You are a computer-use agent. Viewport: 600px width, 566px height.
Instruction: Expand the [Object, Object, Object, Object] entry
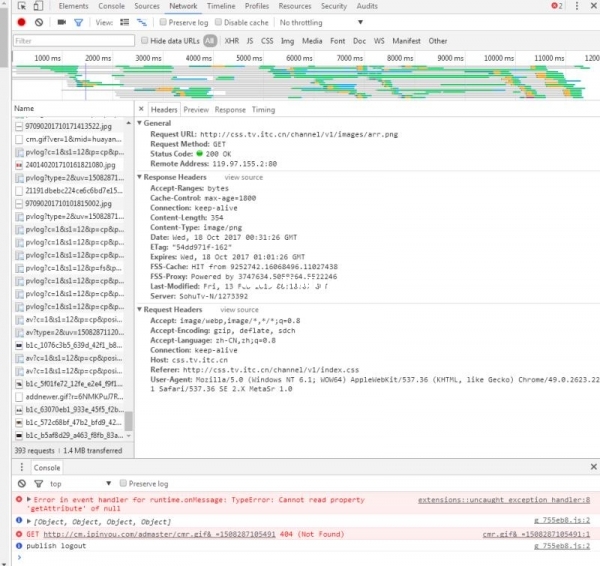(29, 521)
